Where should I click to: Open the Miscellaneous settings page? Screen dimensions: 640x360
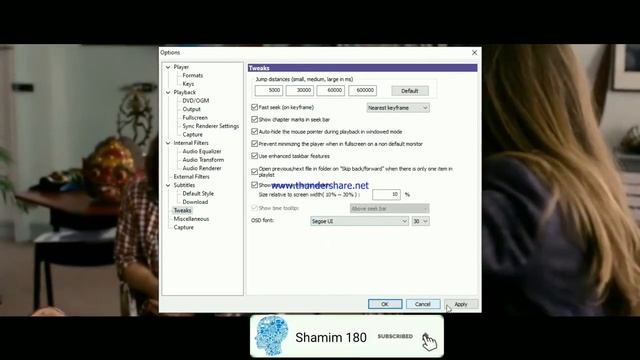(191, 219)
